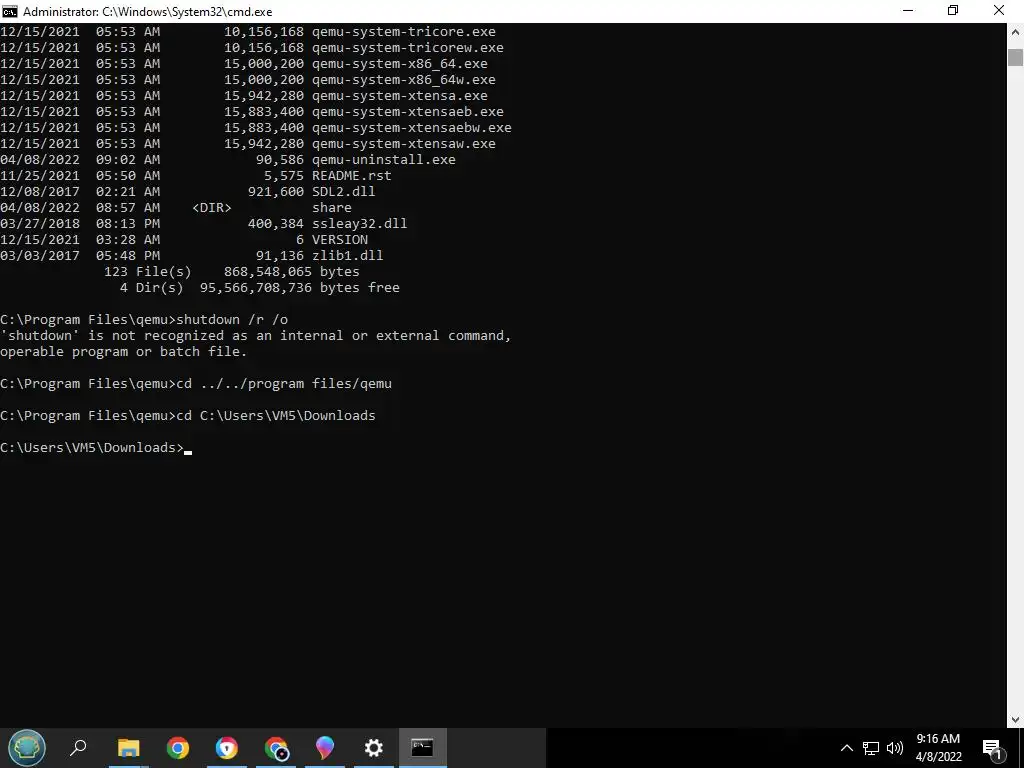Click the 'operable program or batch file.' line
Screen dimensions: 1024x768
[x=123, y=351]
